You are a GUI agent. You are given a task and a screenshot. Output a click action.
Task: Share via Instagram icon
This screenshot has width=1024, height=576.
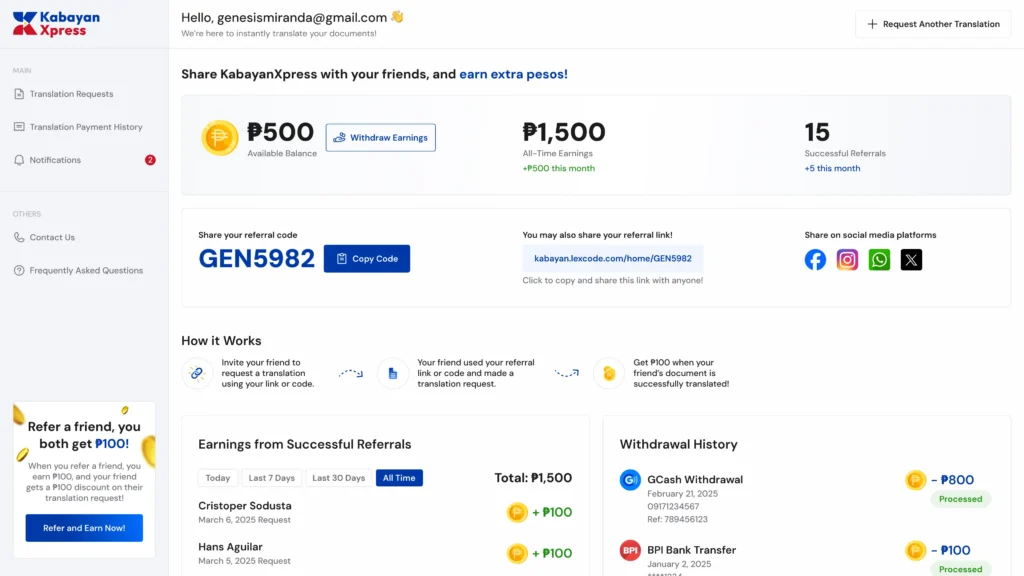(x=847, y=260)
